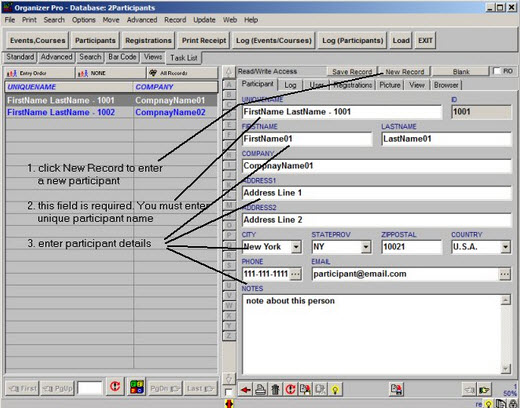The image size is (520, 408).
Task: Click the next record hand icon
Action: click(x=484, y=389)
